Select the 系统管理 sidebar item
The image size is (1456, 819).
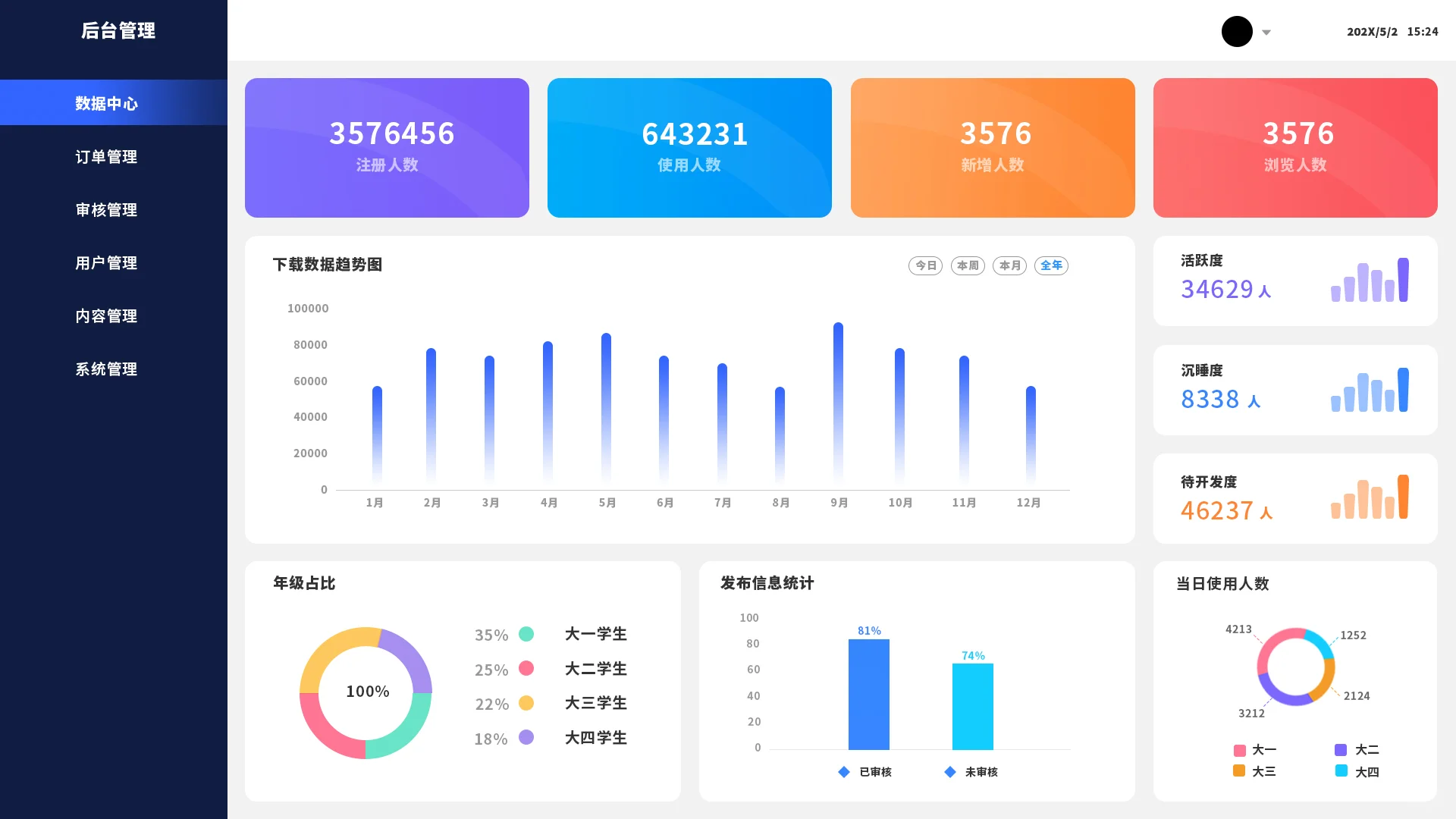106,369
